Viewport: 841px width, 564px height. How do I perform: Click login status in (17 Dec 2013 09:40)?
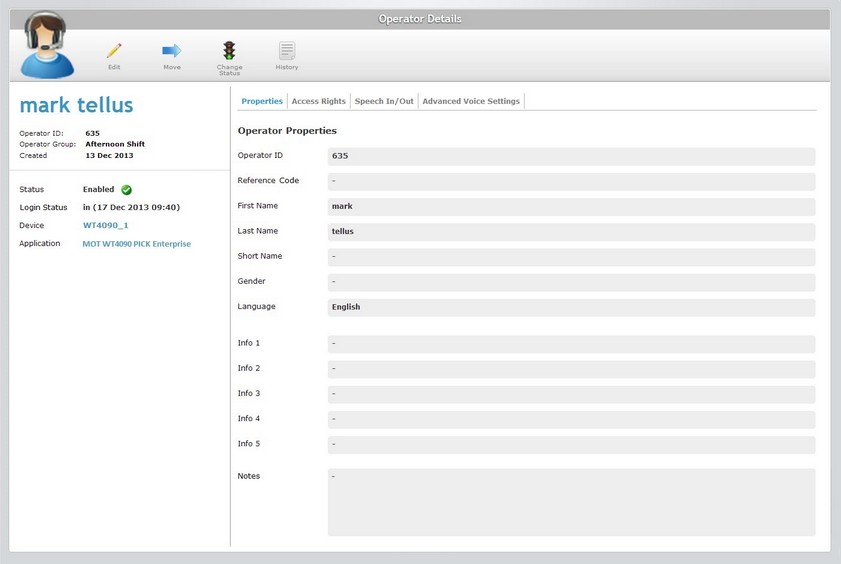[131, 207]
